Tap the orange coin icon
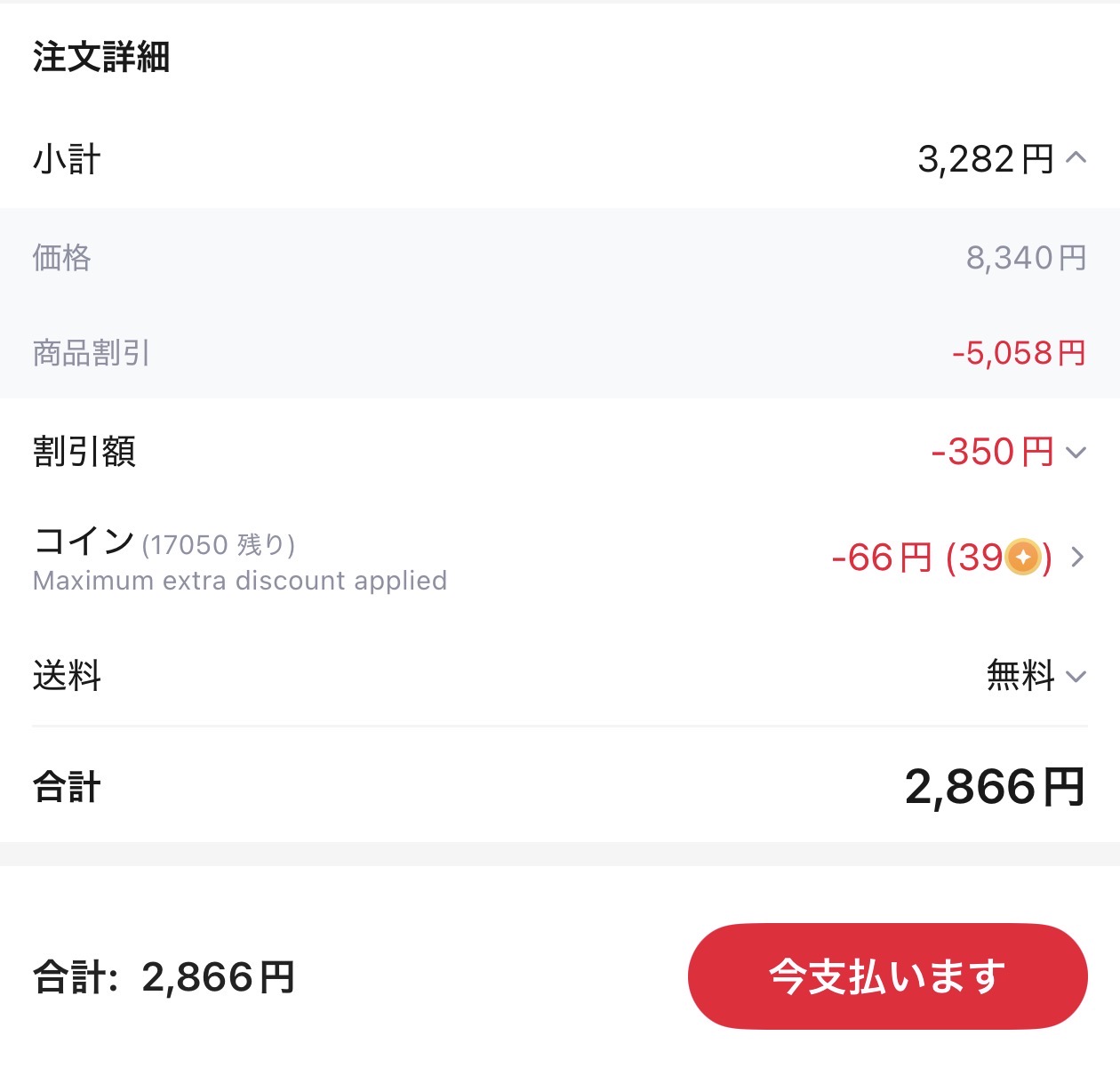Screen dimensions: 1120x1076 tap(1023, 558)
